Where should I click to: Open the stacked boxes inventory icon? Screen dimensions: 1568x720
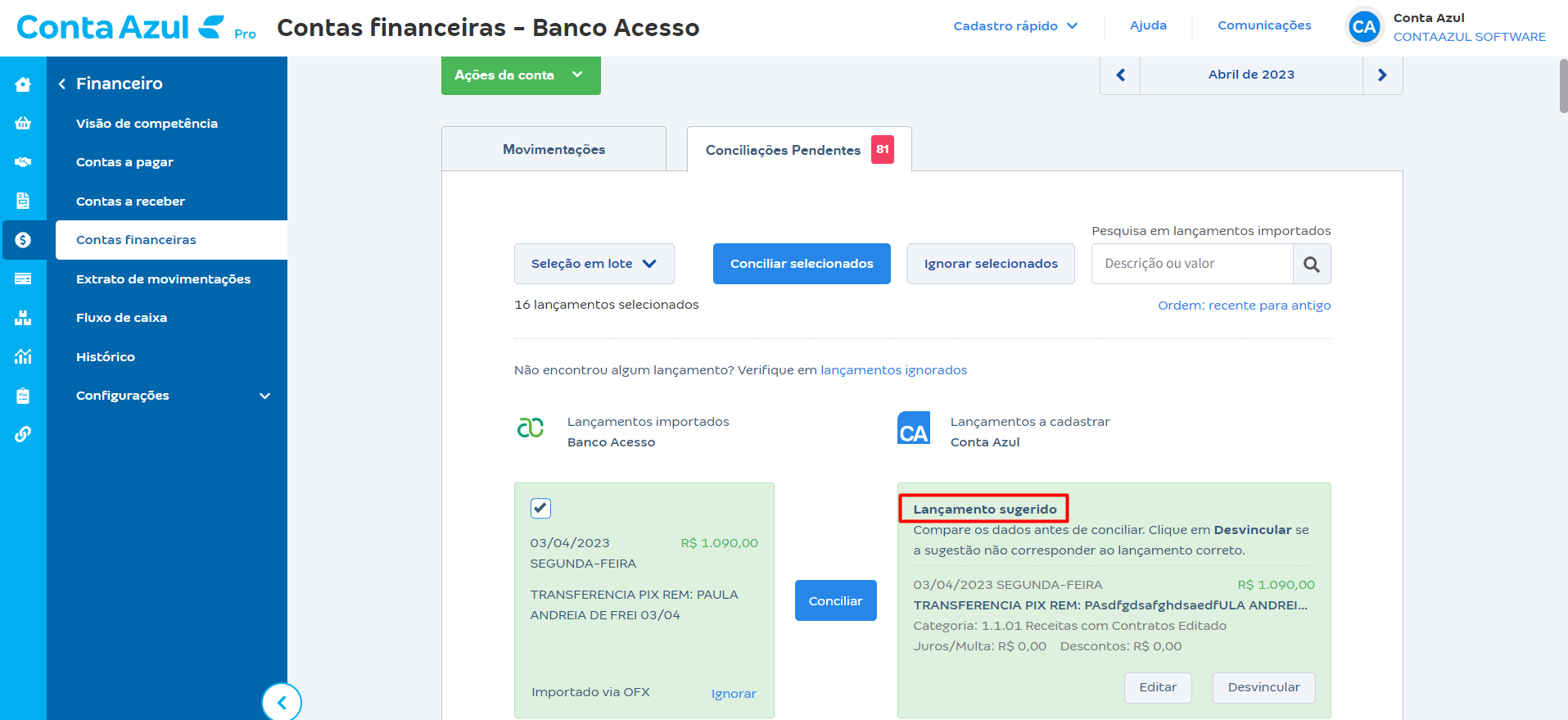23,318
